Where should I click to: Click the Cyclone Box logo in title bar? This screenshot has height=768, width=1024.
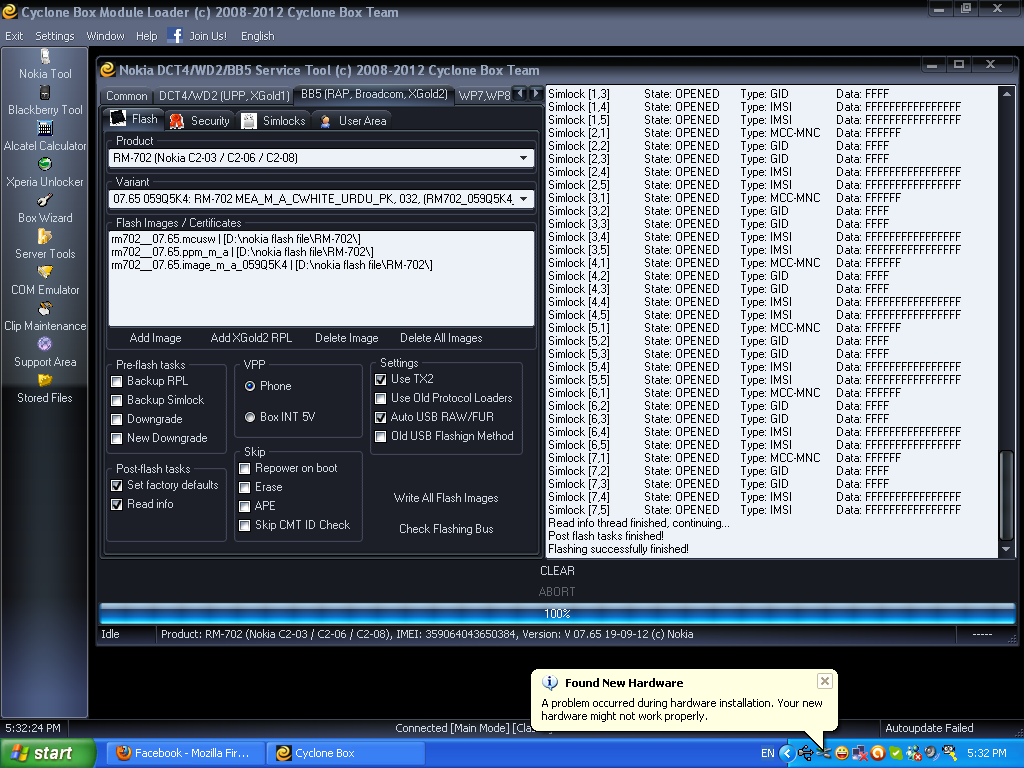tap(10, 11)
